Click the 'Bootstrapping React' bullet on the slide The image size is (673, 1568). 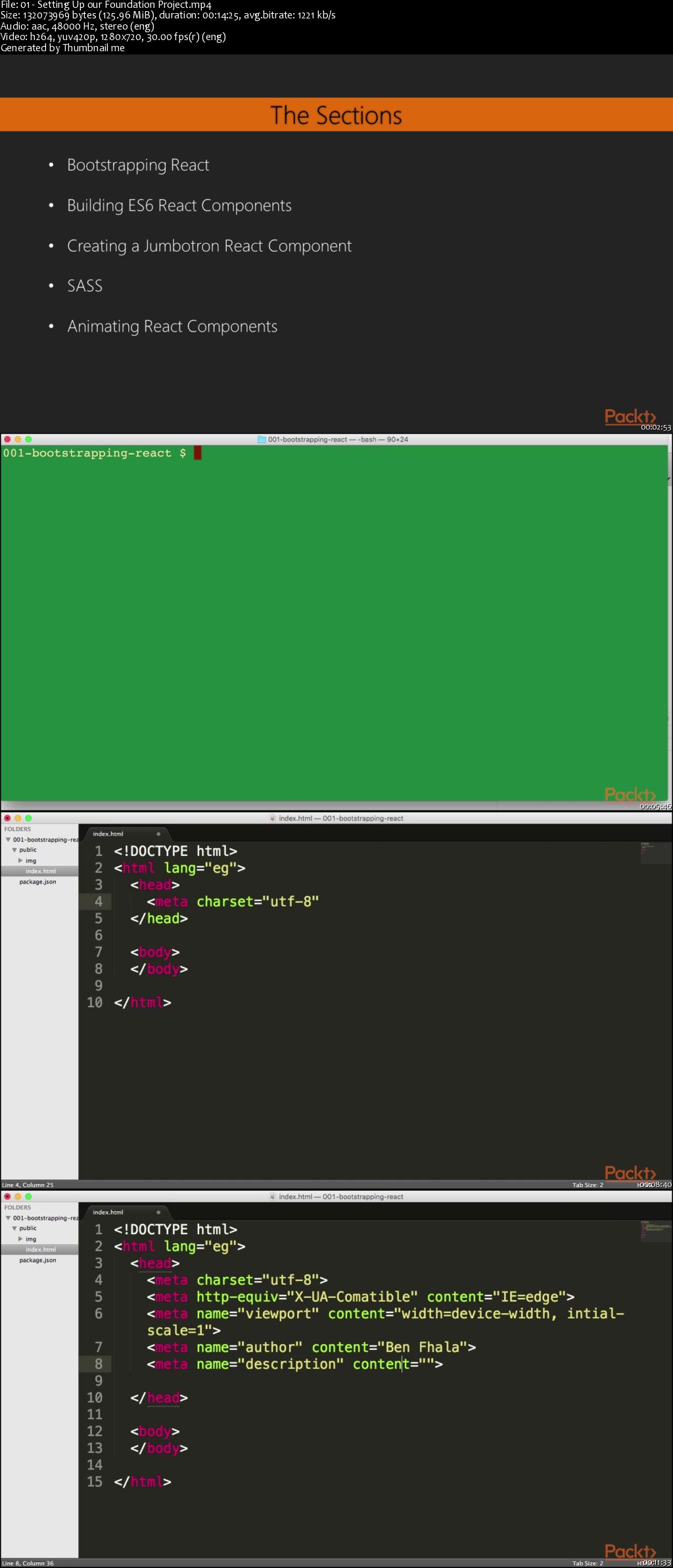[138, 166]
